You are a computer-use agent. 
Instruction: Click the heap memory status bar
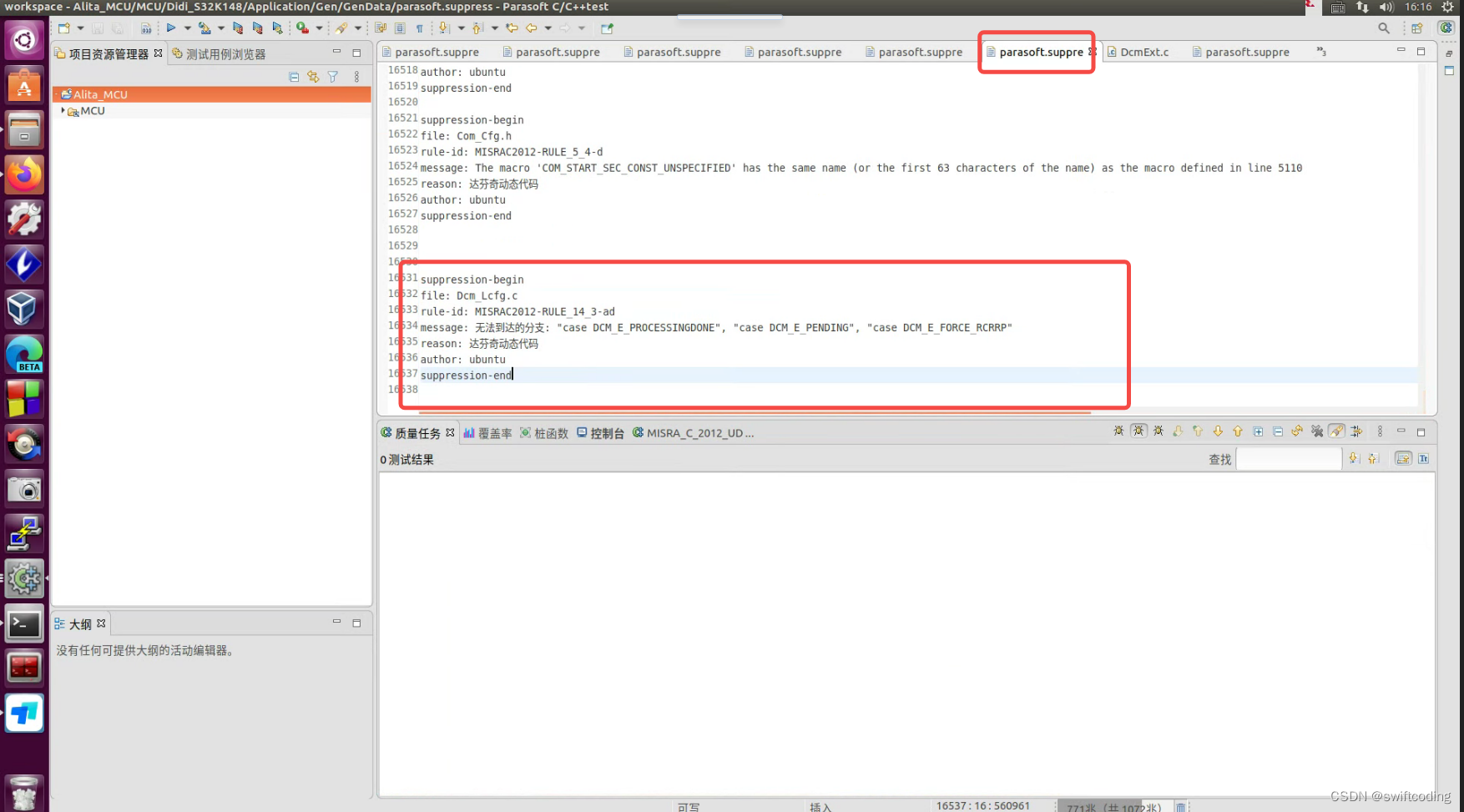(x=1113, y=807)
